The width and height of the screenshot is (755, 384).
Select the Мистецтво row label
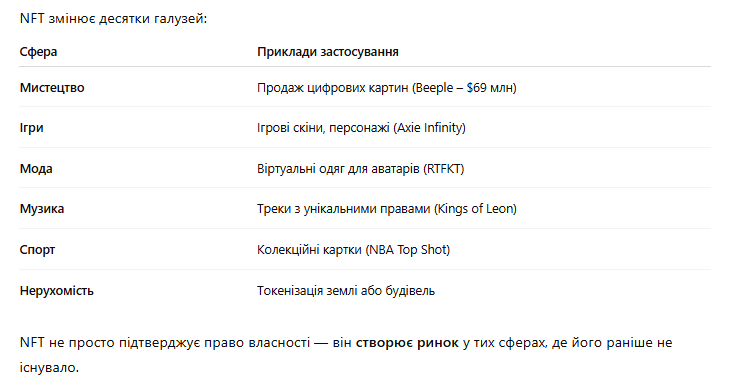point(52,88)
